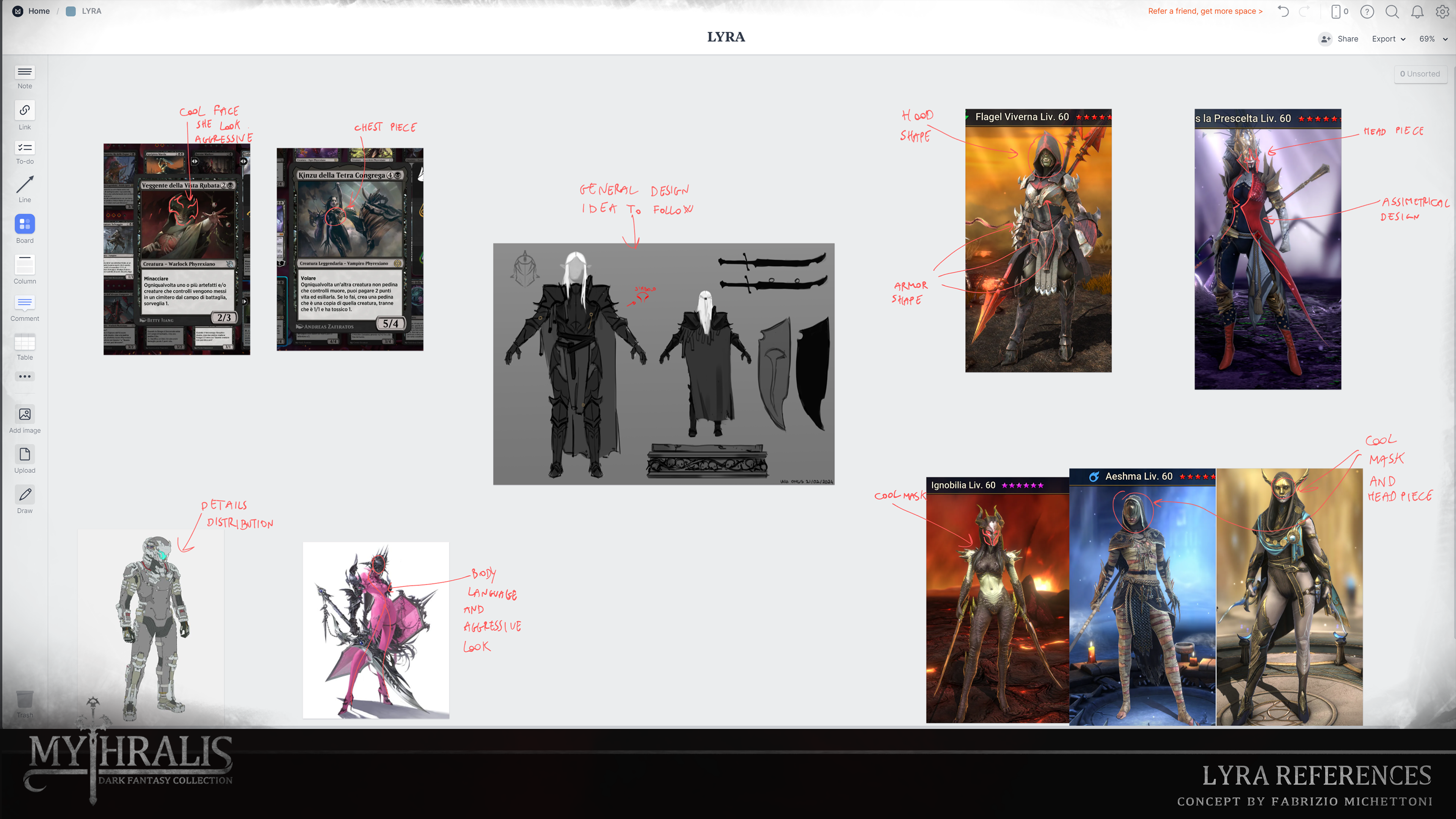Click the LYRA breadcrumb item

[91, 11]
